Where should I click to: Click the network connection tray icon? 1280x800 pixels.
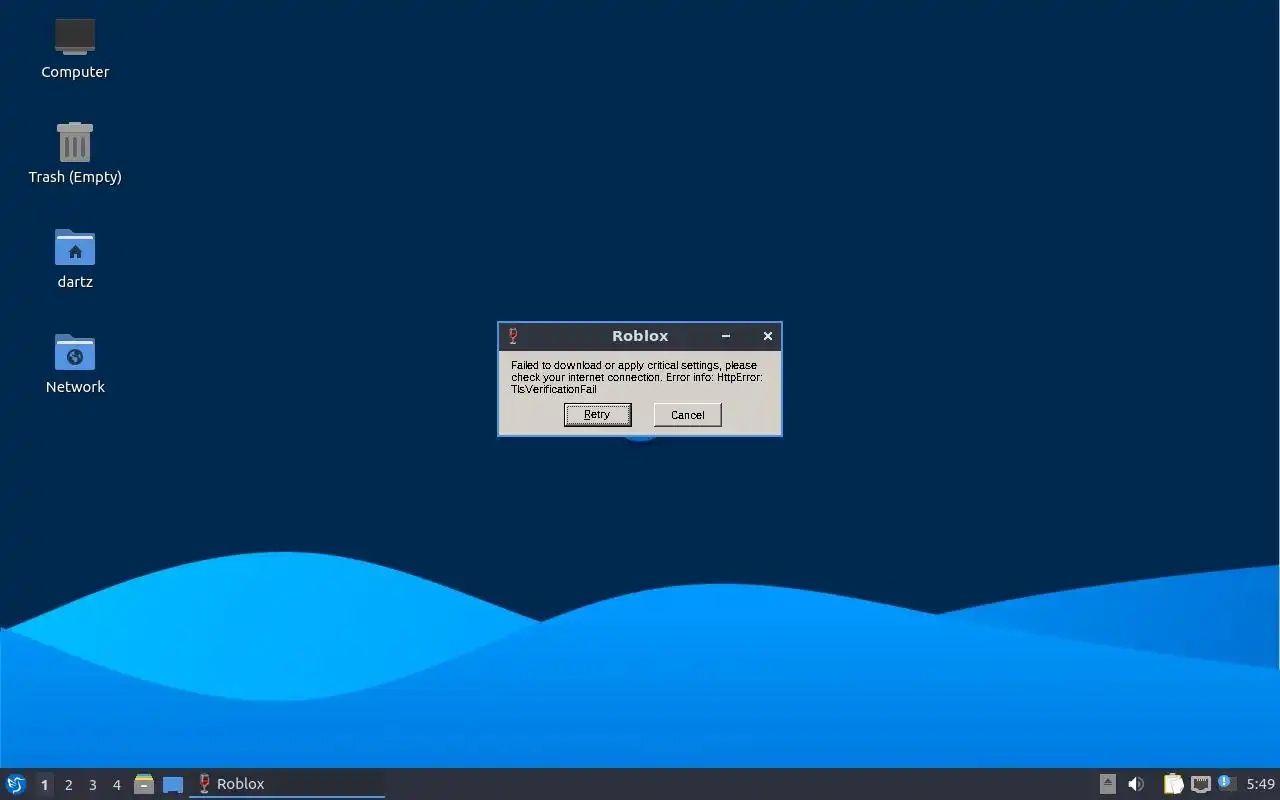pos(1201,784)
